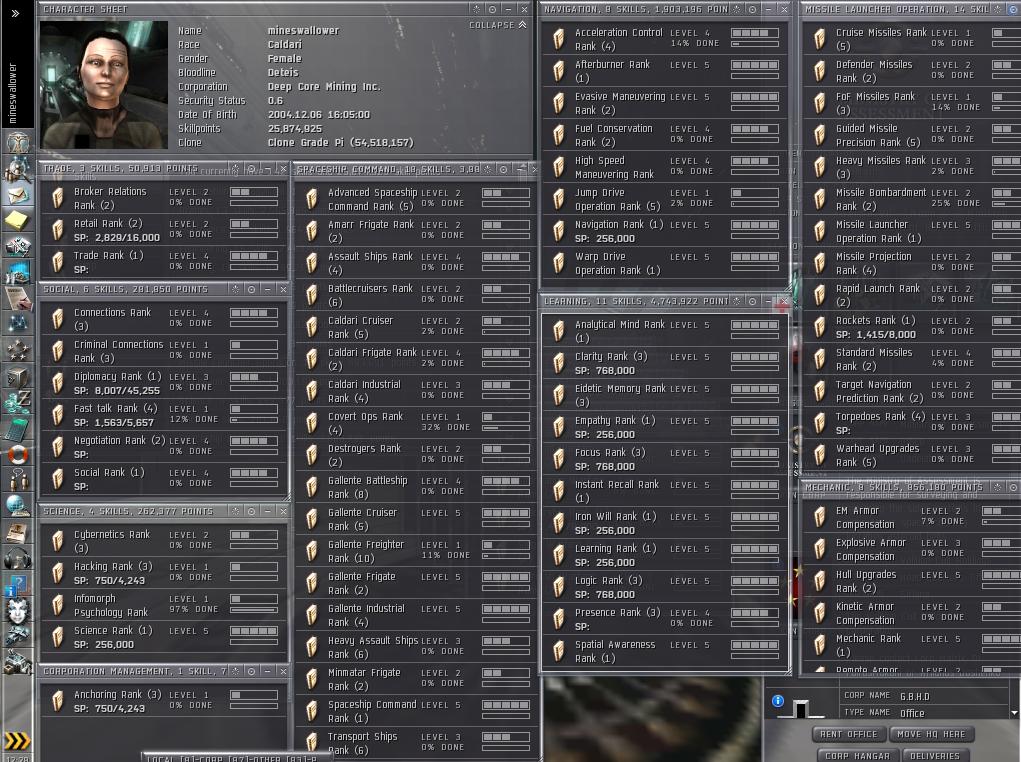Image resolution: width=1021 pixels, height=762 pixels.
Task: Select the Heavy Assault Ships skill row
Action: [415, 647]
